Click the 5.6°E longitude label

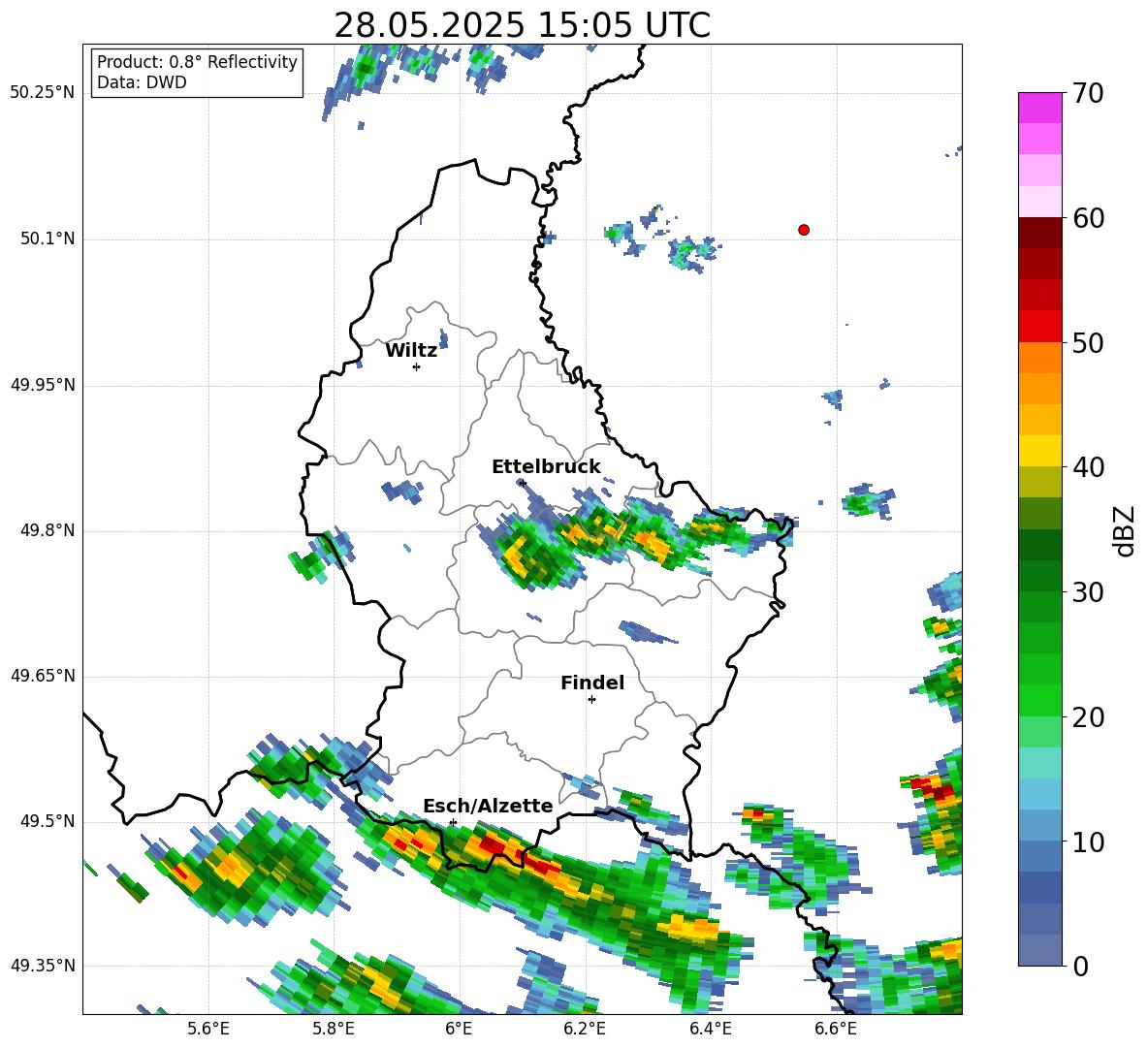pyautogui.click(x=208, y=1029)
